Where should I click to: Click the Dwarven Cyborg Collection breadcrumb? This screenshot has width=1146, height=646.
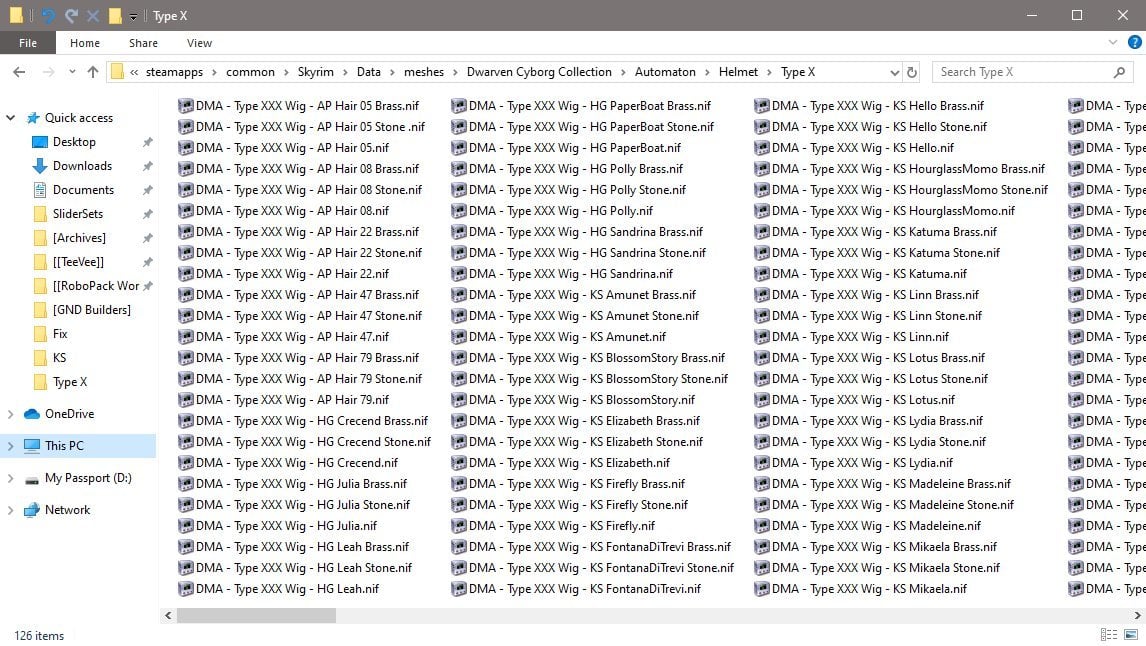pos(539,72)
